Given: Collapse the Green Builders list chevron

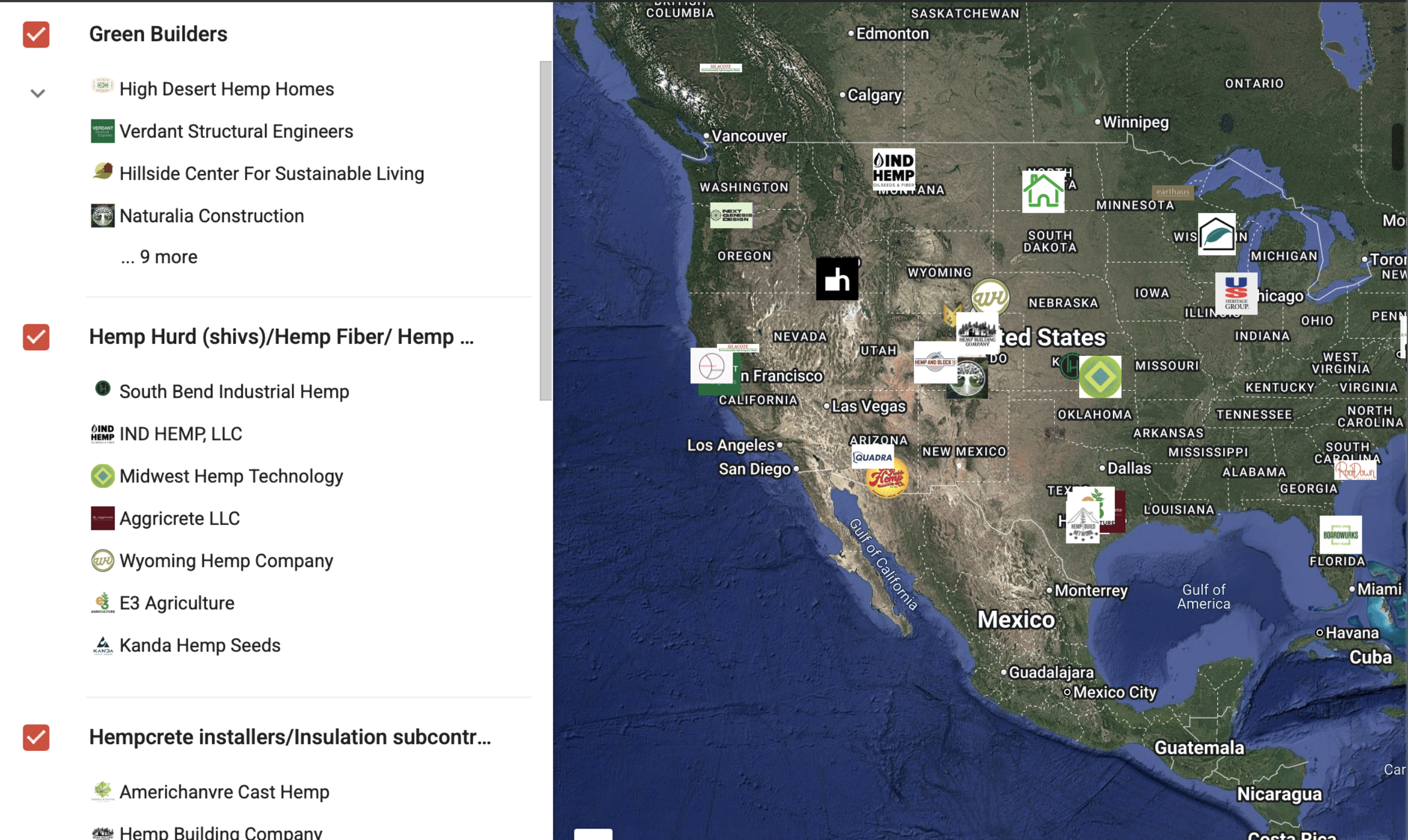Looking at the screenshot, I should (37, 93).
